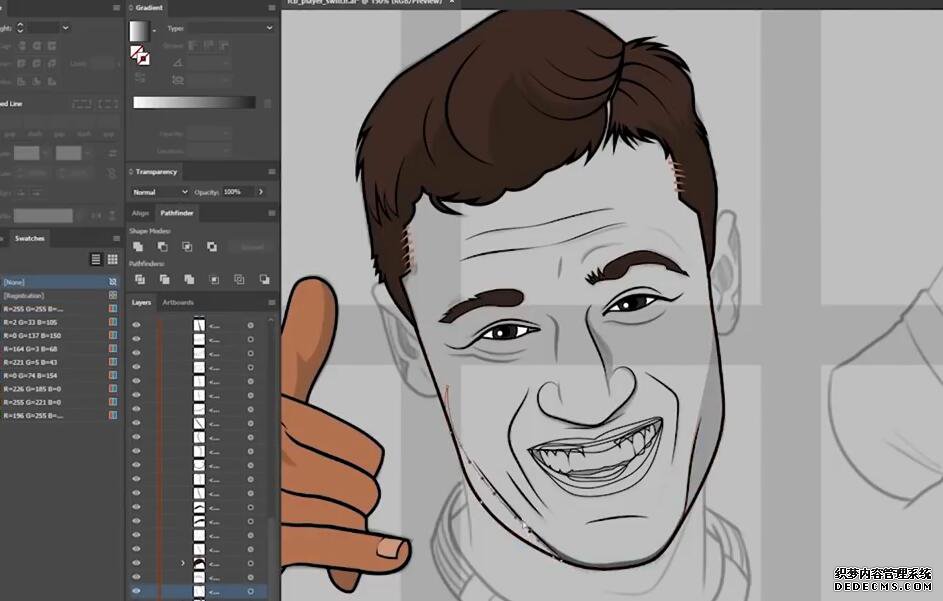This screenshot has height=601, width=943.
Task: Open the Transparency panel menu
Action: 272,172
